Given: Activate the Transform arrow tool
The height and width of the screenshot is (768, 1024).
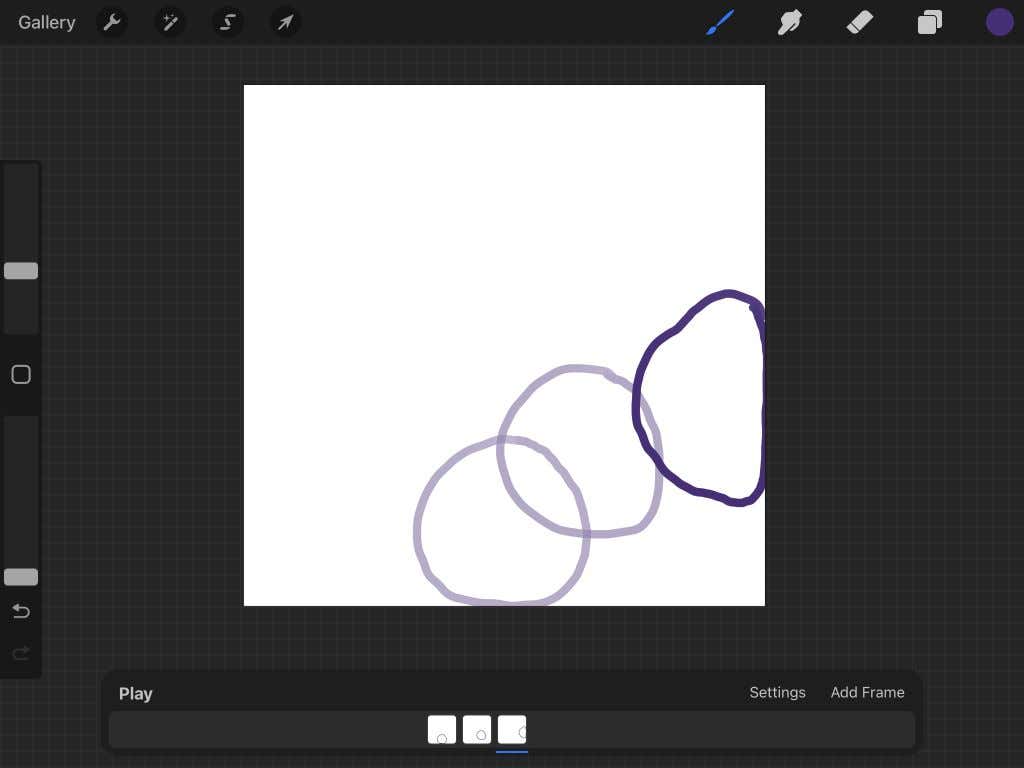Looking at the screenshot, I should (286, 22).
